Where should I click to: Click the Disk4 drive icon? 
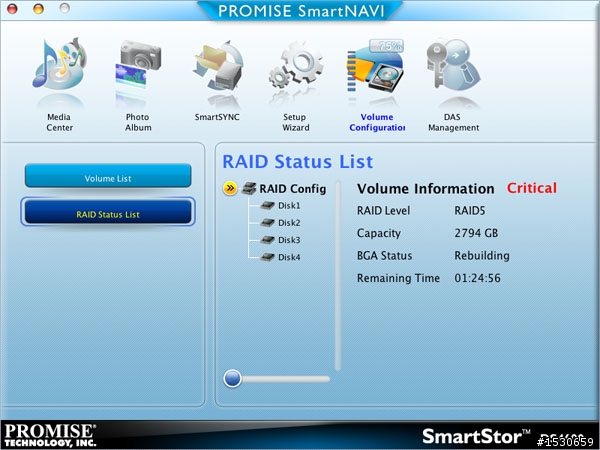tap(267, 257)
